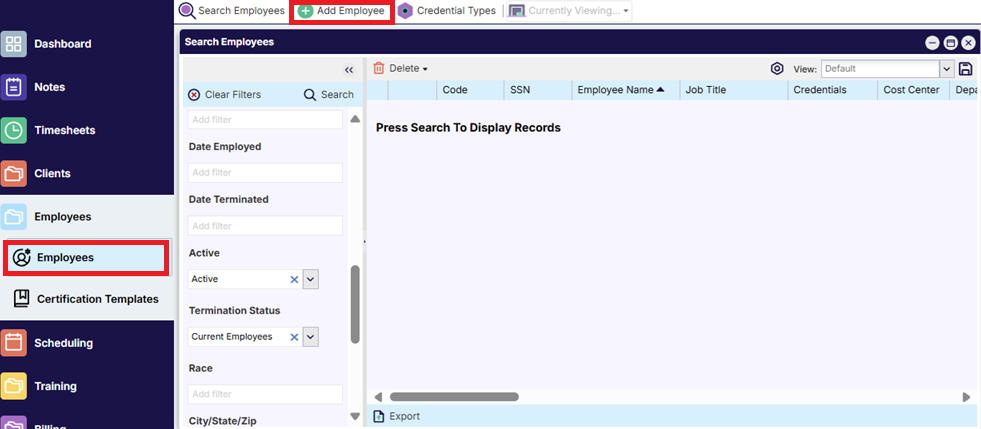Click filter panel scroll down arrow
The width and height of the screenshot is (981, 429).
pyautogui.click(x=355, y=416)
